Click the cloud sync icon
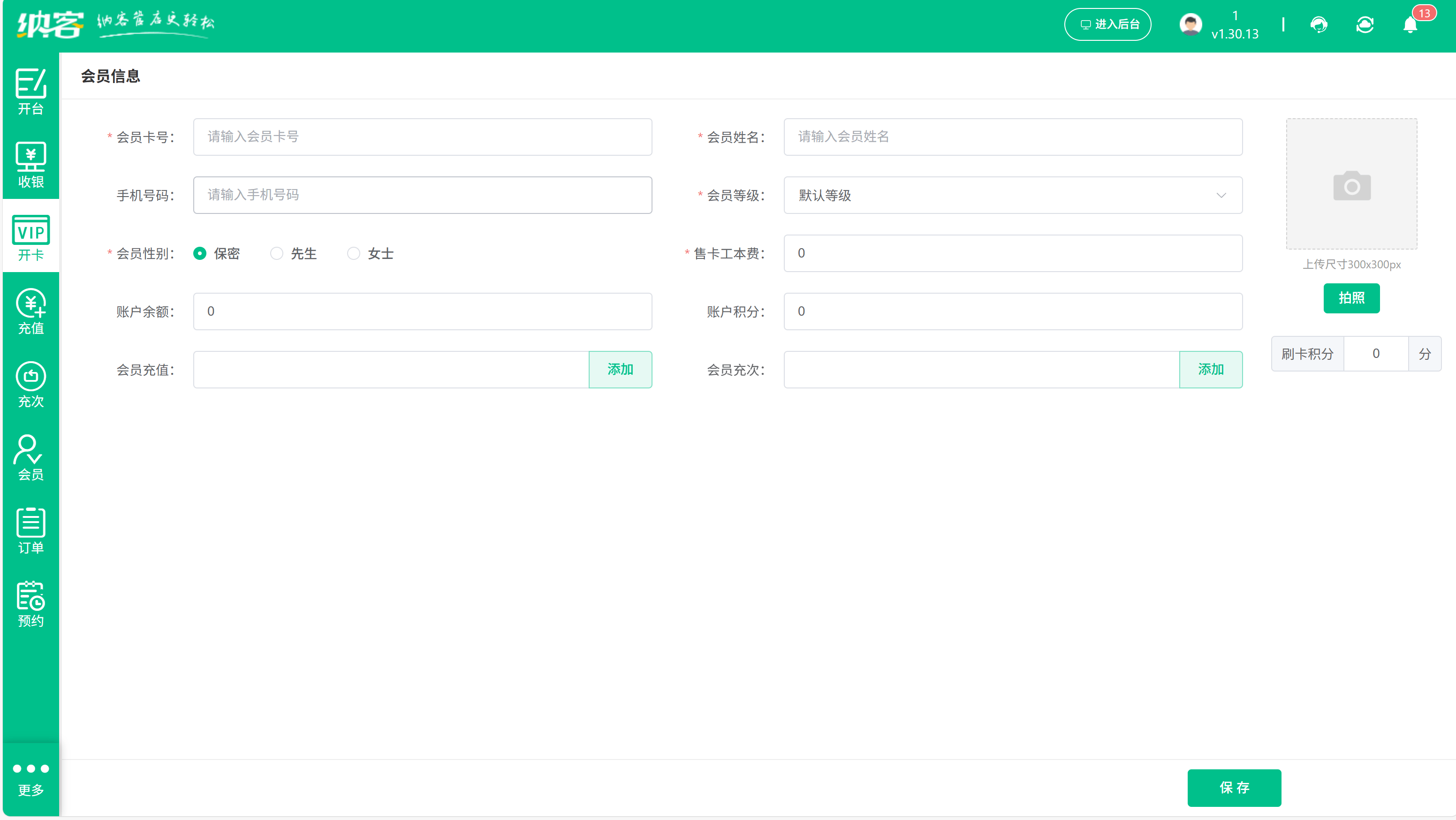The width and height of the screenshot is (1456, 820). pyautogui.click(x=1365, y=24)
